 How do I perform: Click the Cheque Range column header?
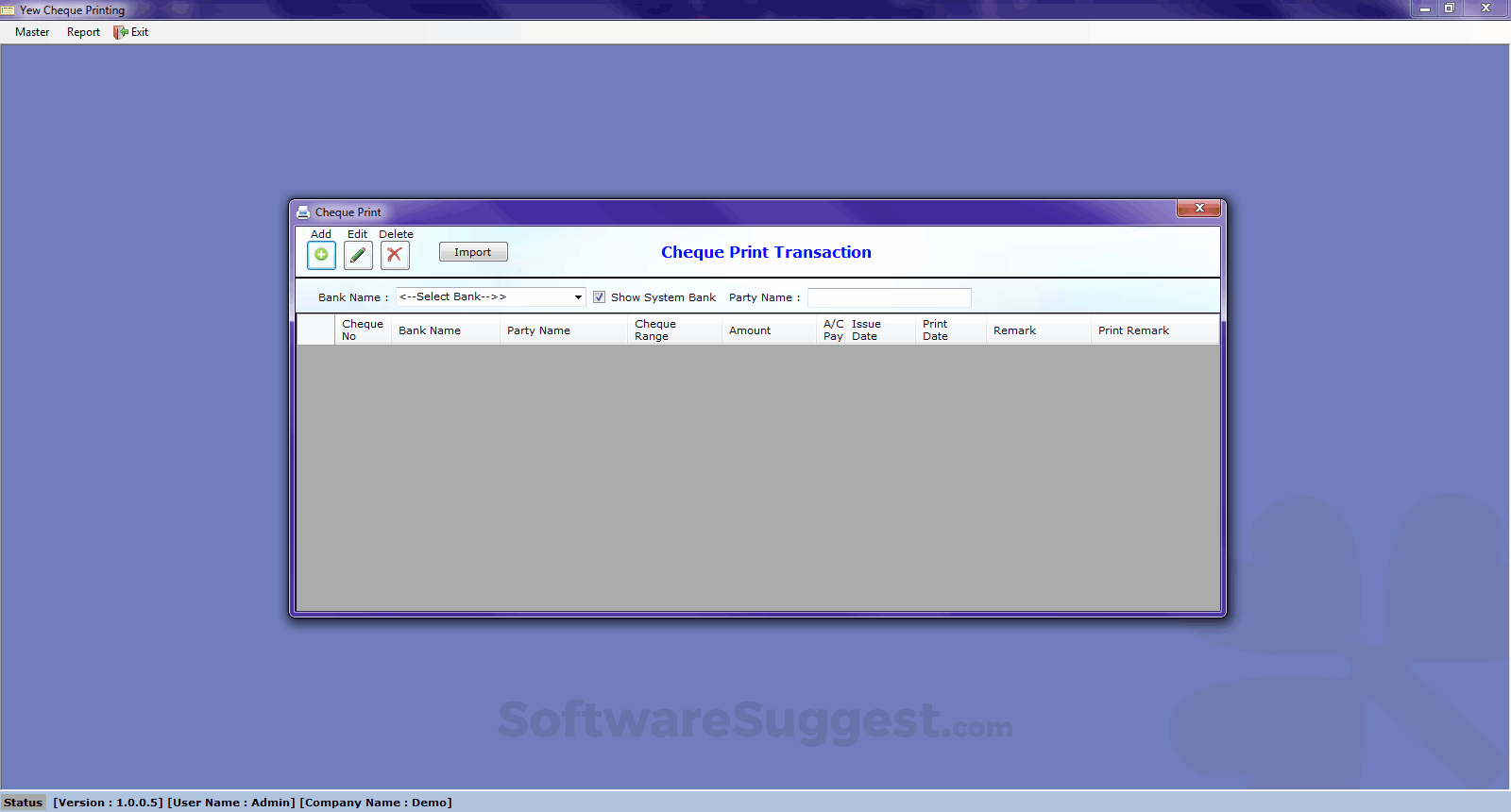coord(655,330)
